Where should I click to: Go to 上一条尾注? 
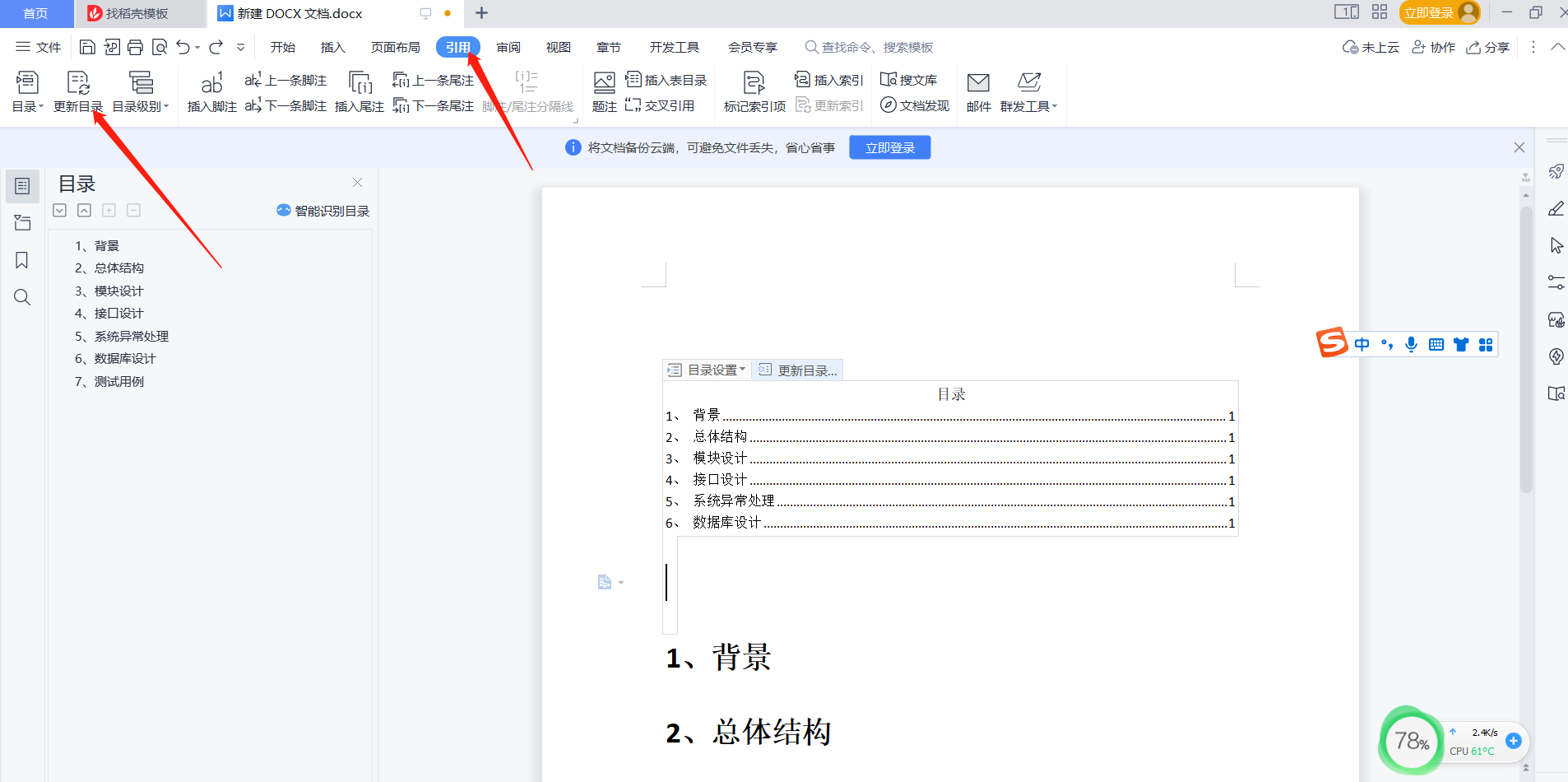(434, 80)
